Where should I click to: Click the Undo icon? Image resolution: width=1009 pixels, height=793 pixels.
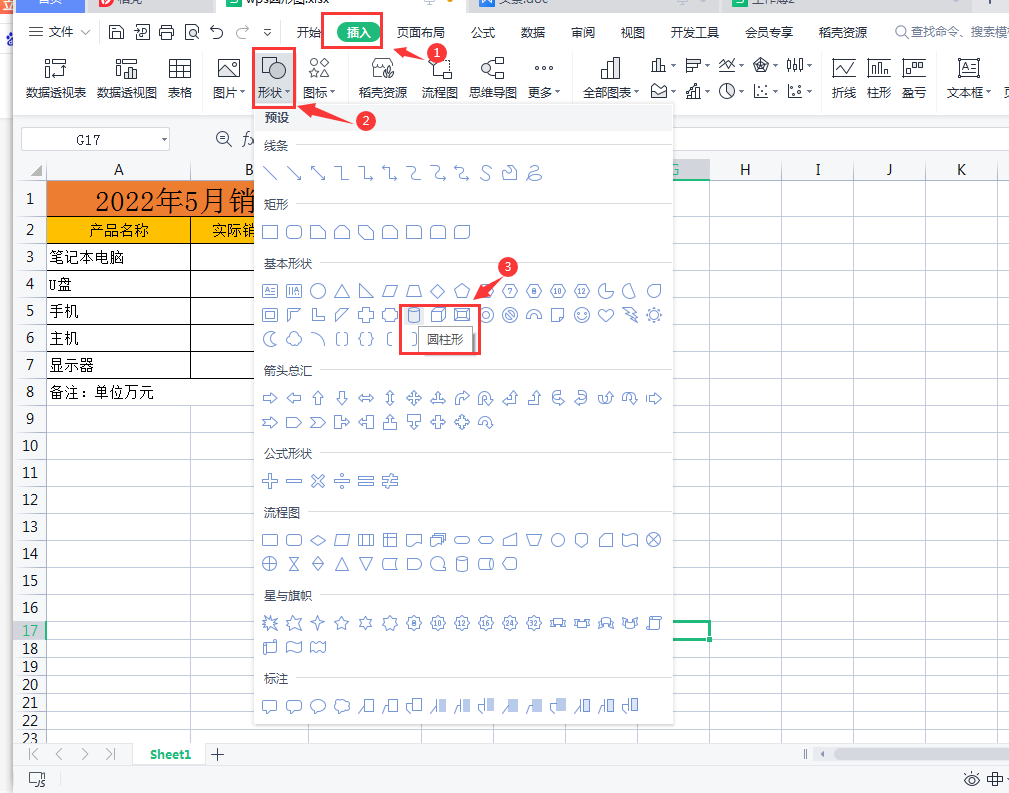tap(217, 32)
